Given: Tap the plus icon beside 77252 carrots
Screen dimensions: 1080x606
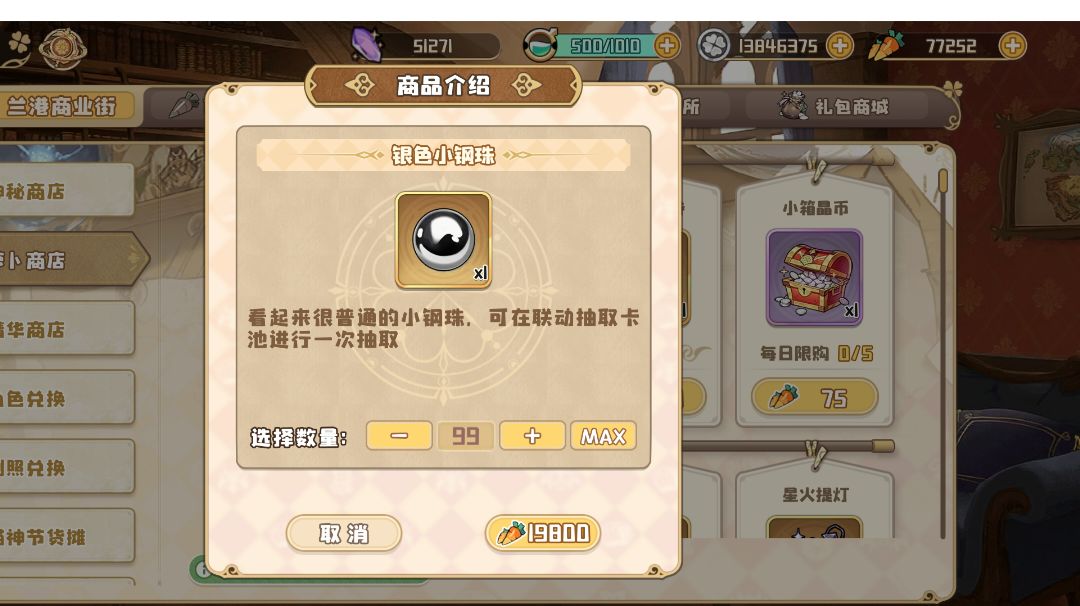Looking at the screenshot, I should point(1012,46).
